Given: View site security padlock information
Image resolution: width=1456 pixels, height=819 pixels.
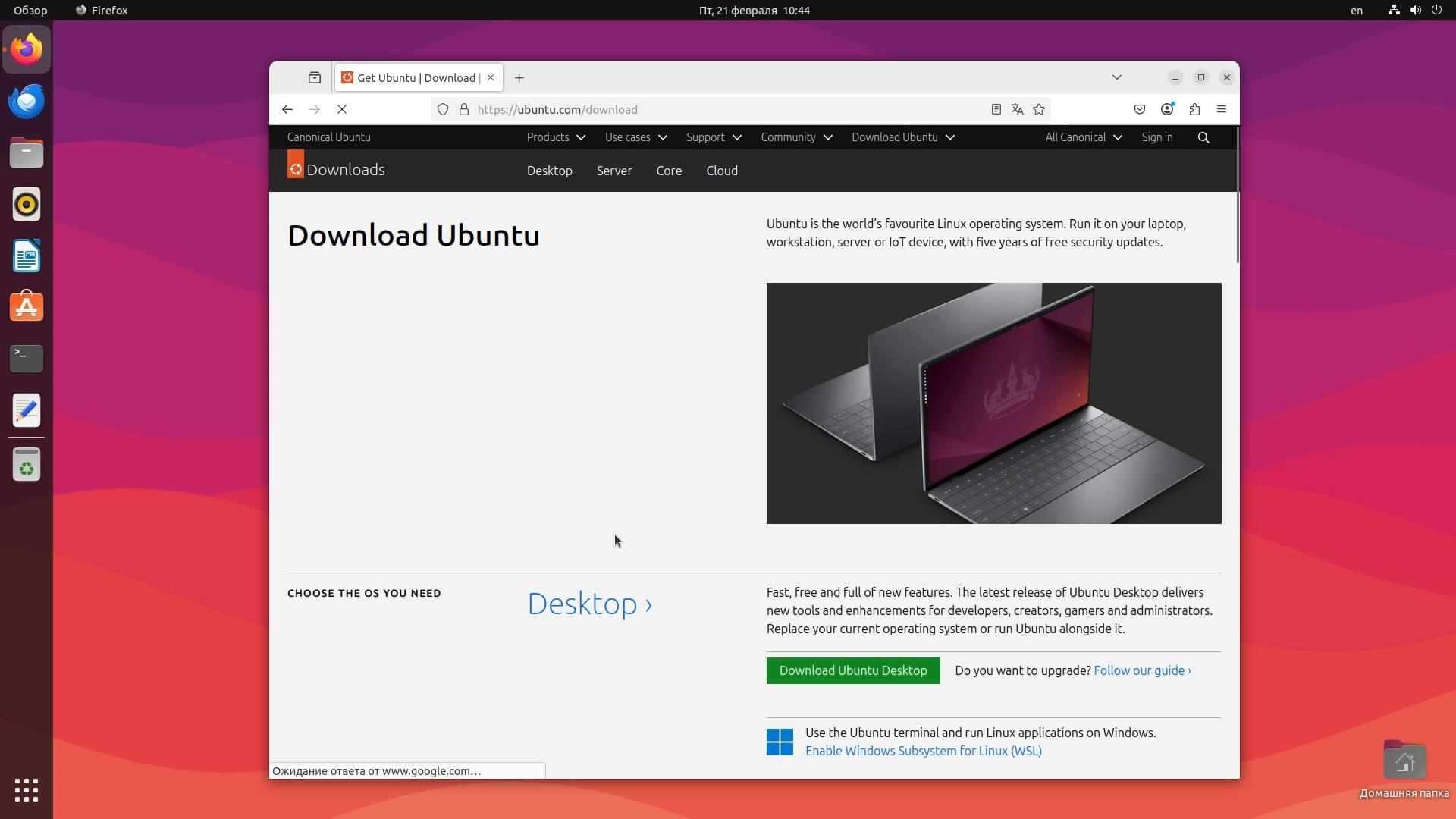Looking at the screenshot, I should [x=464, y=109].
